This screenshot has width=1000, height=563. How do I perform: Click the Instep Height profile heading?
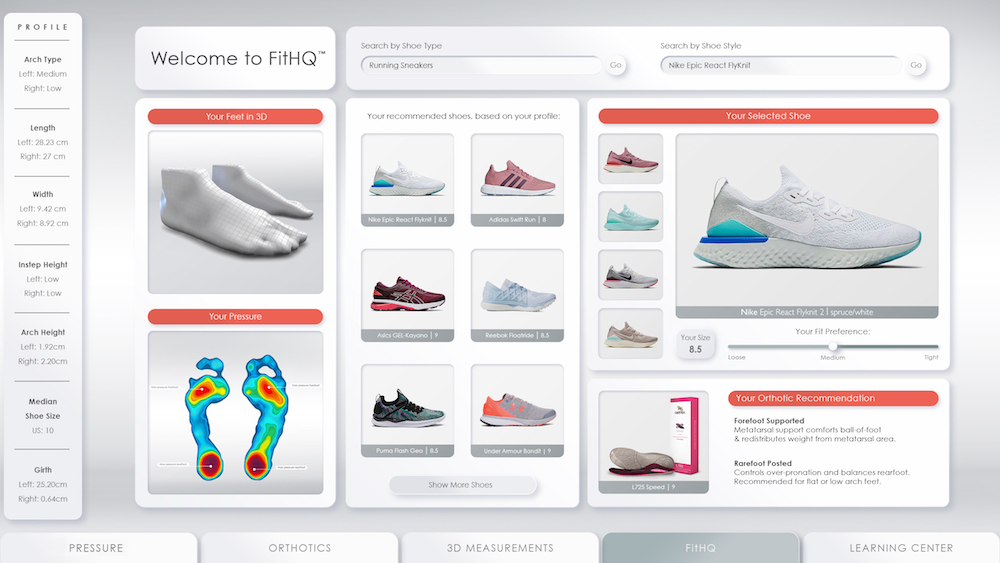point(43,265)
